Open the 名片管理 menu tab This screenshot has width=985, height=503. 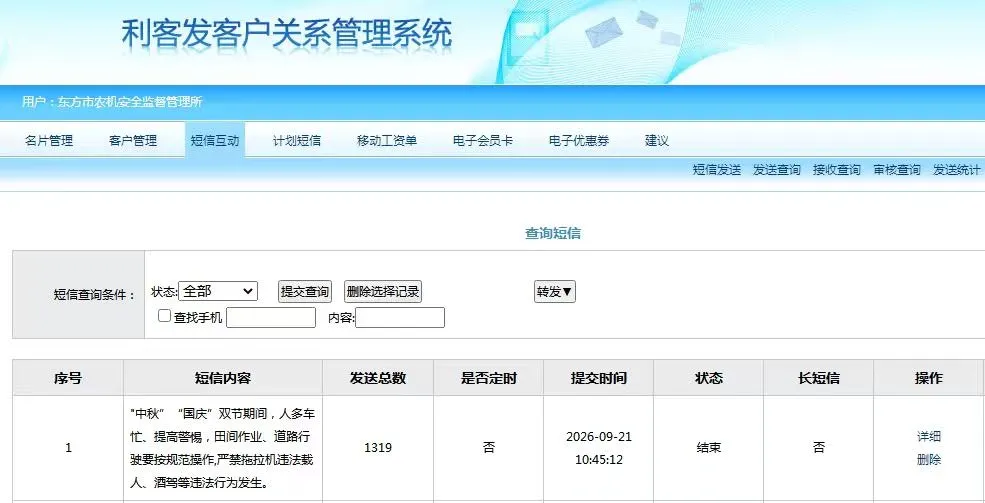[49, 141]
